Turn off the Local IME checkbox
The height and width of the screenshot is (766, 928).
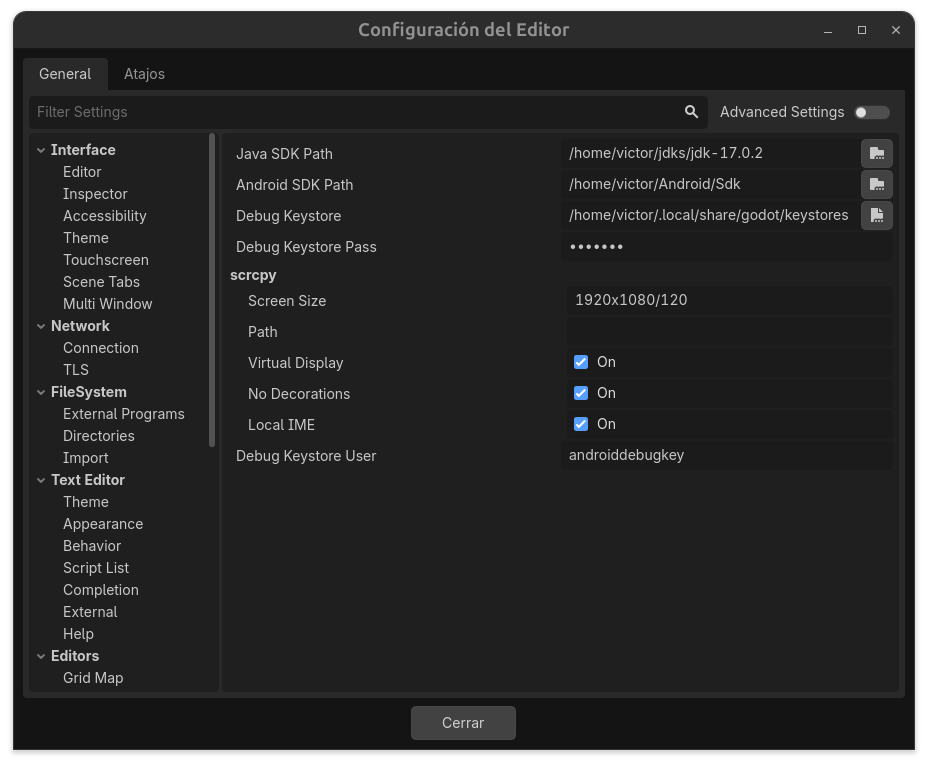[580, 424]
